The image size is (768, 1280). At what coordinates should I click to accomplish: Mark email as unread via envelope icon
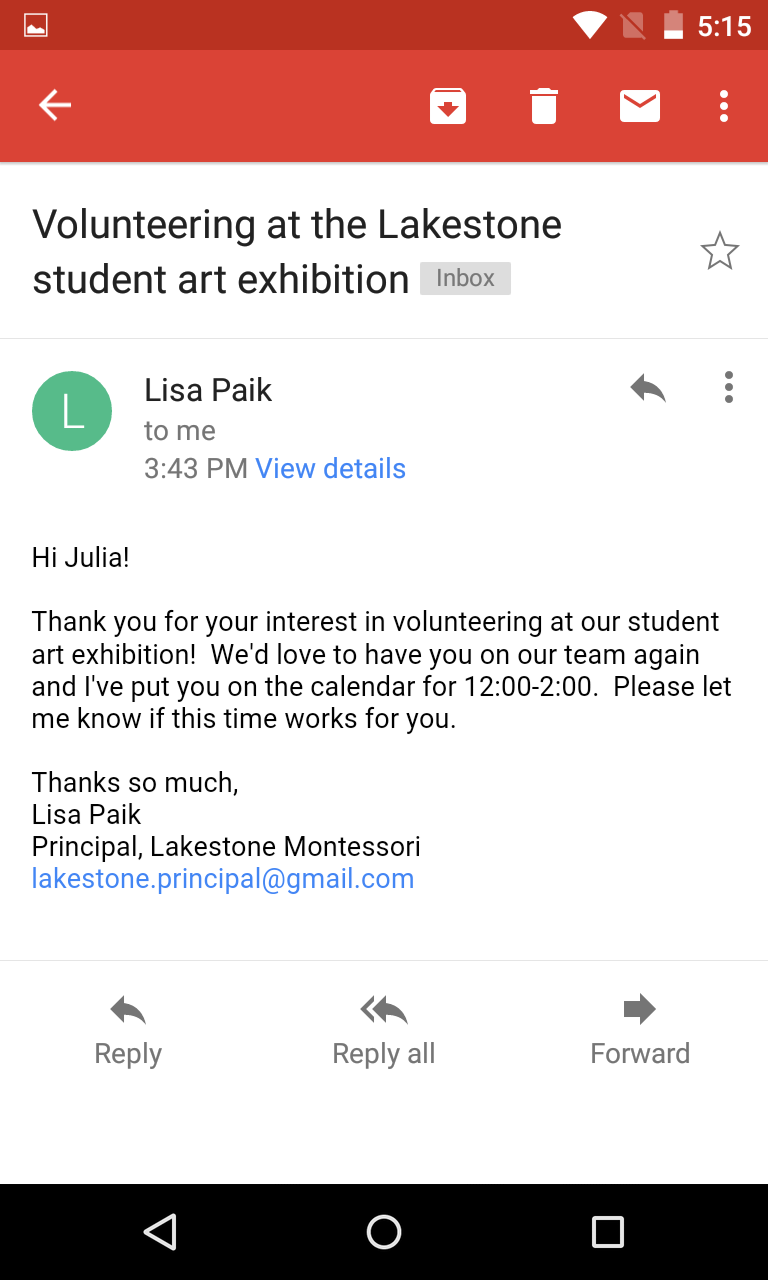click(x=640, y=105)
